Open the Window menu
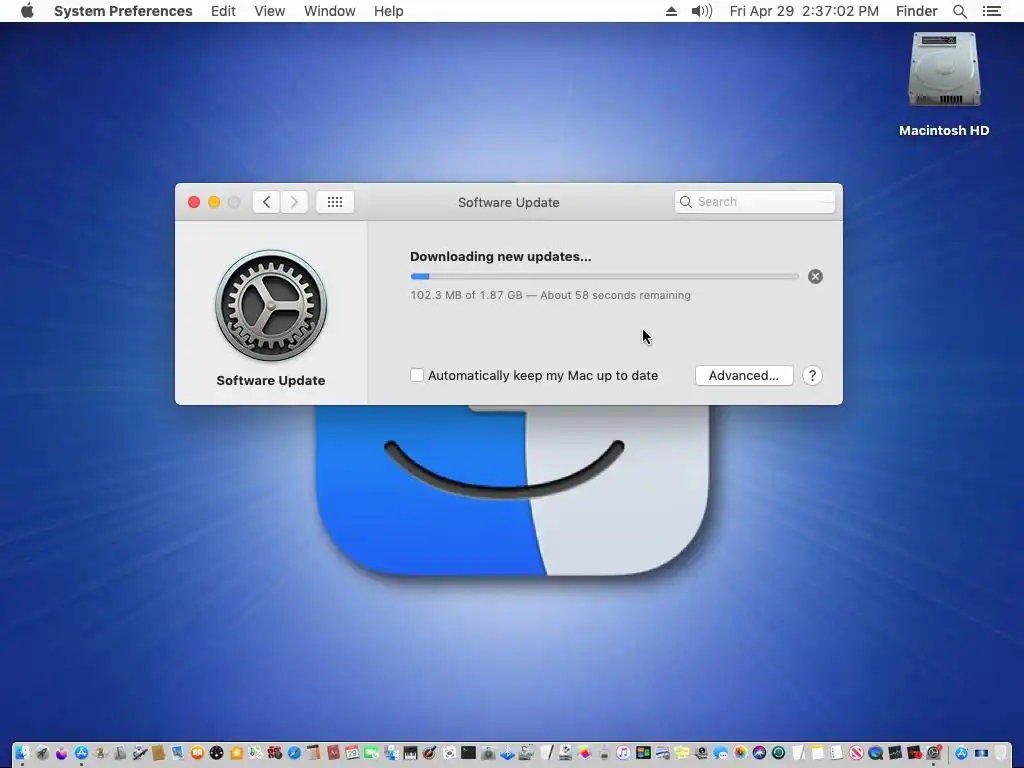 pos(330,11)
